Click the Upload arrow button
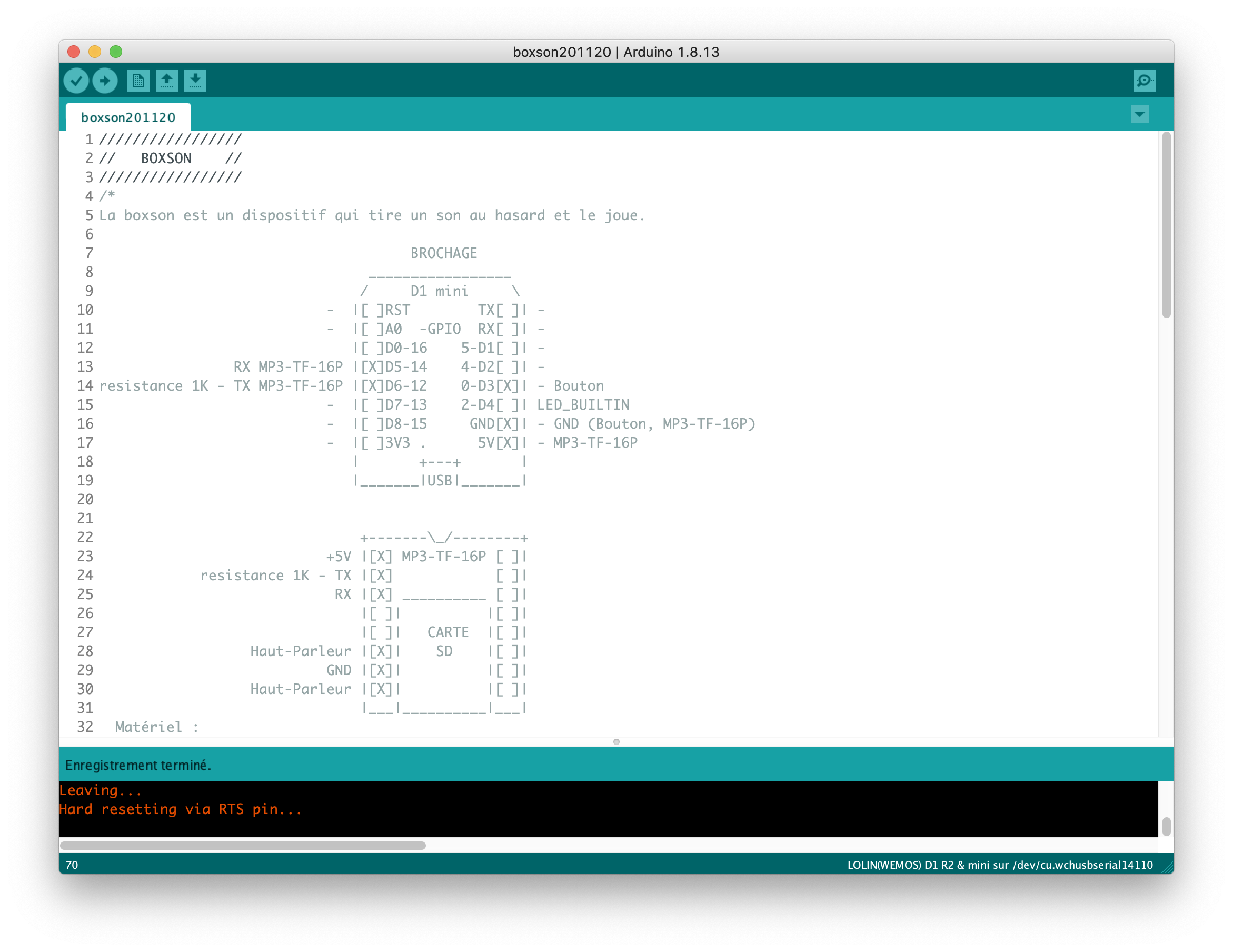 coord(104,81)
